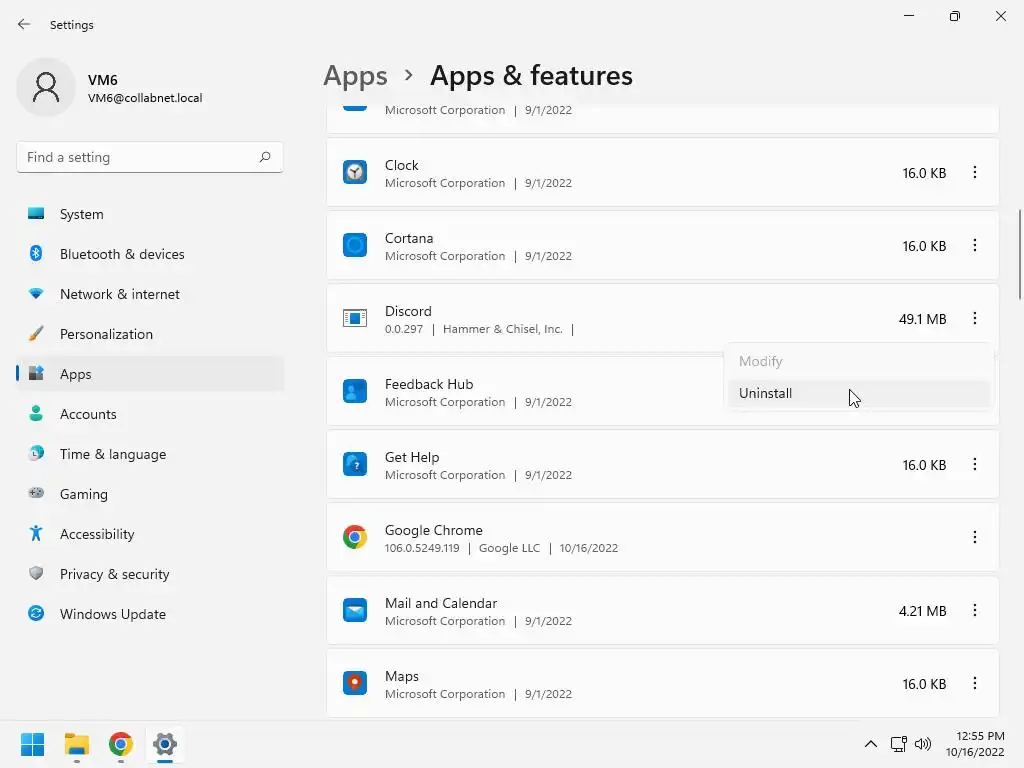Go back using the Settings back arrow
The image size is (1024, 768).
(24, 24)
